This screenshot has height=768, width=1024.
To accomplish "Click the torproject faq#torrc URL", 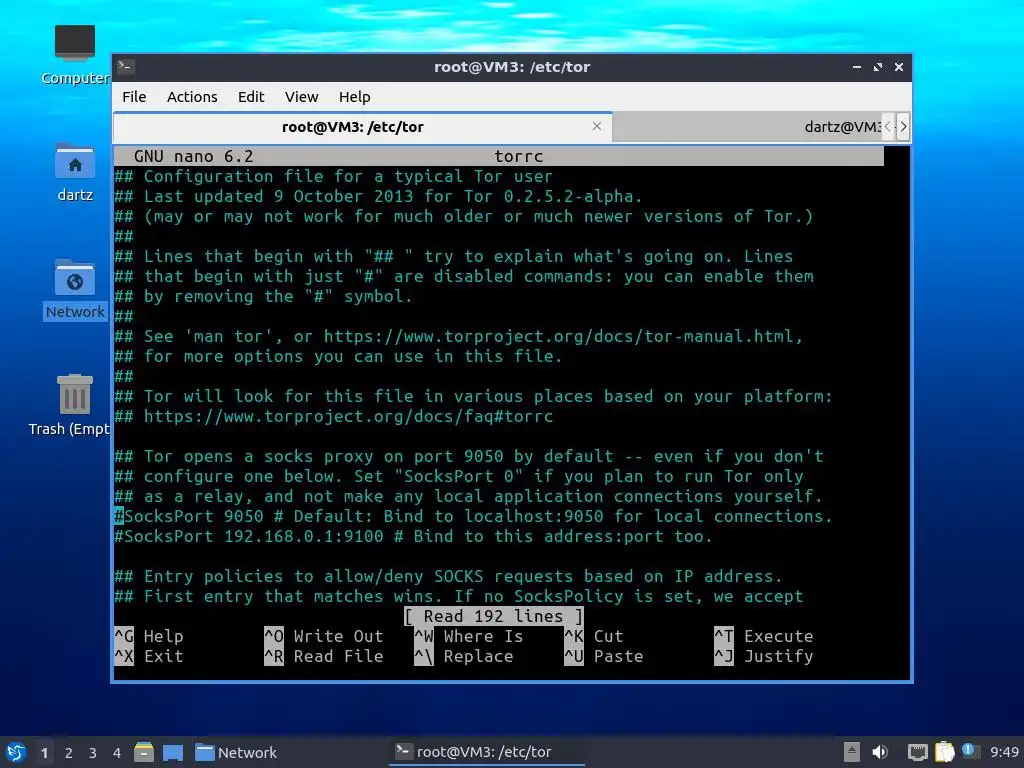I will click(348, 416).
